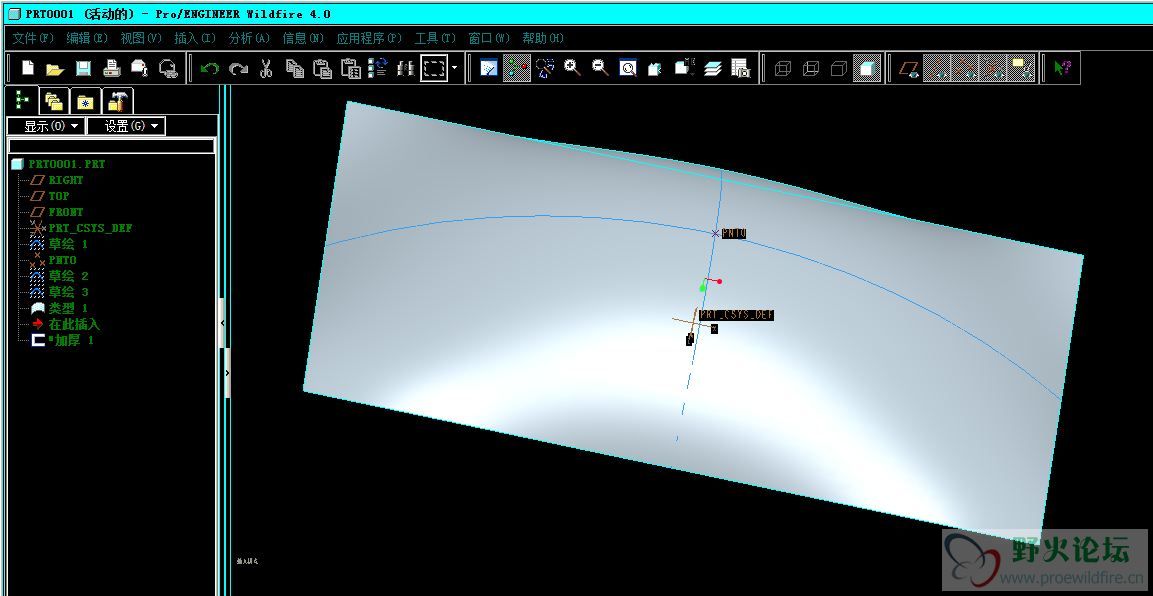
Task: Toggle datum points display
Action: 965,68
